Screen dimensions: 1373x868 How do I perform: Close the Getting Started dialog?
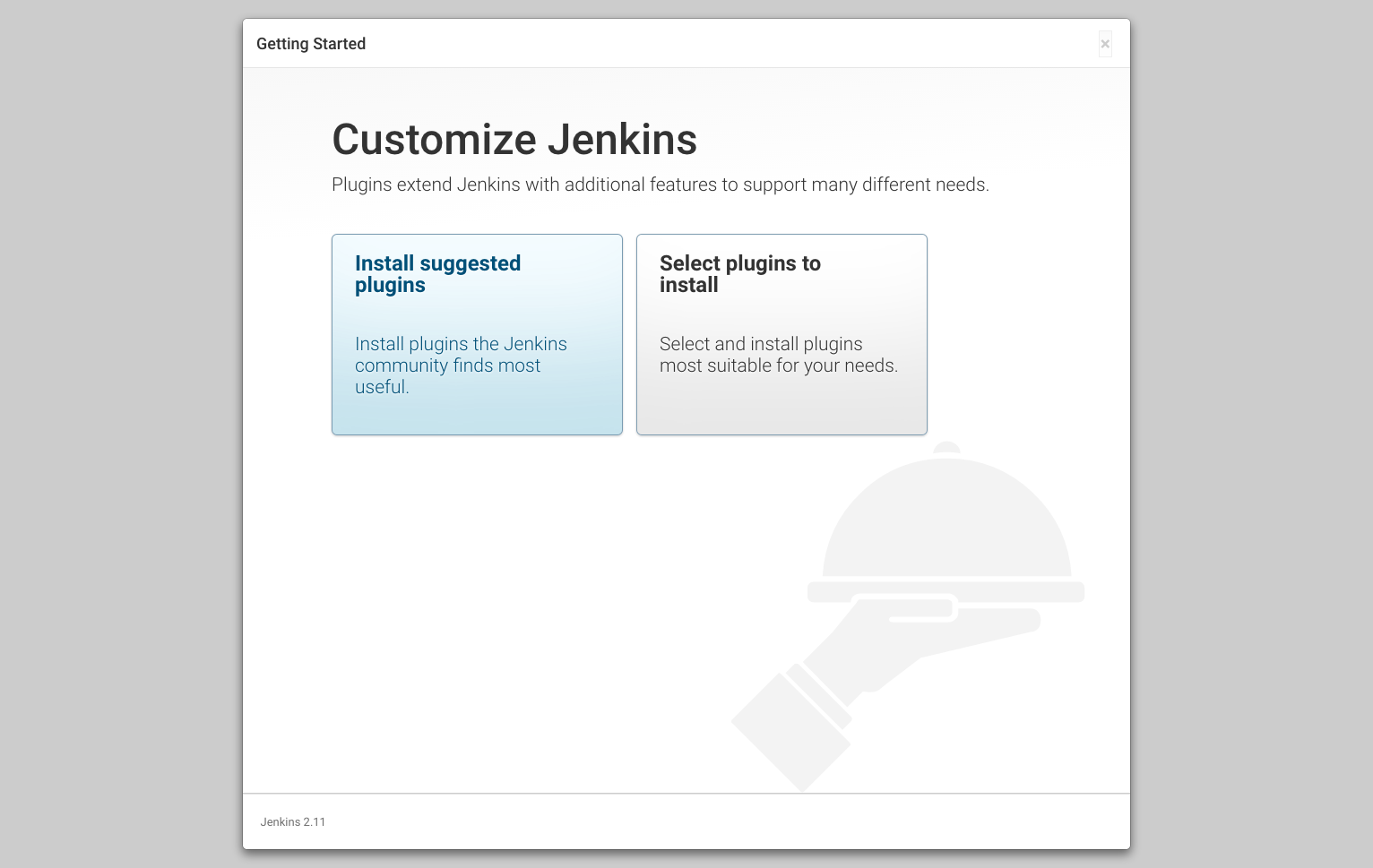[x=1105, y=44]
